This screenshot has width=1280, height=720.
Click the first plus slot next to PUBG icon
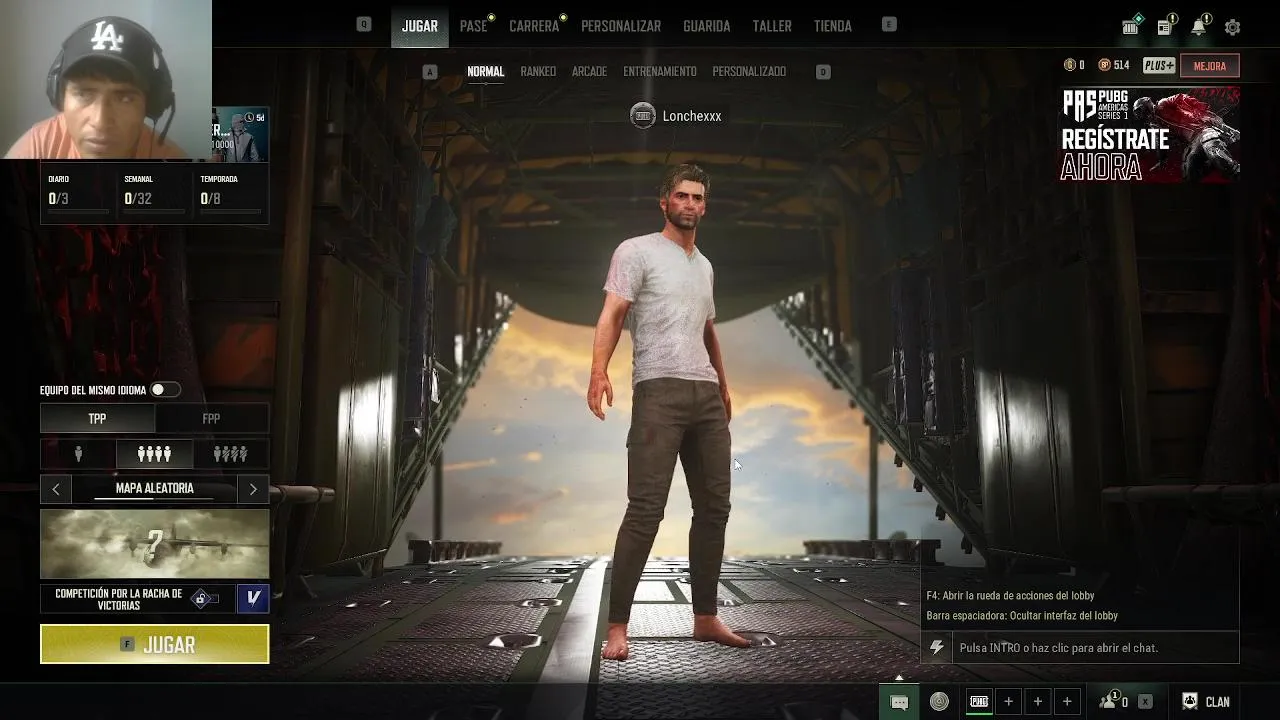[x=1008, y=702]
